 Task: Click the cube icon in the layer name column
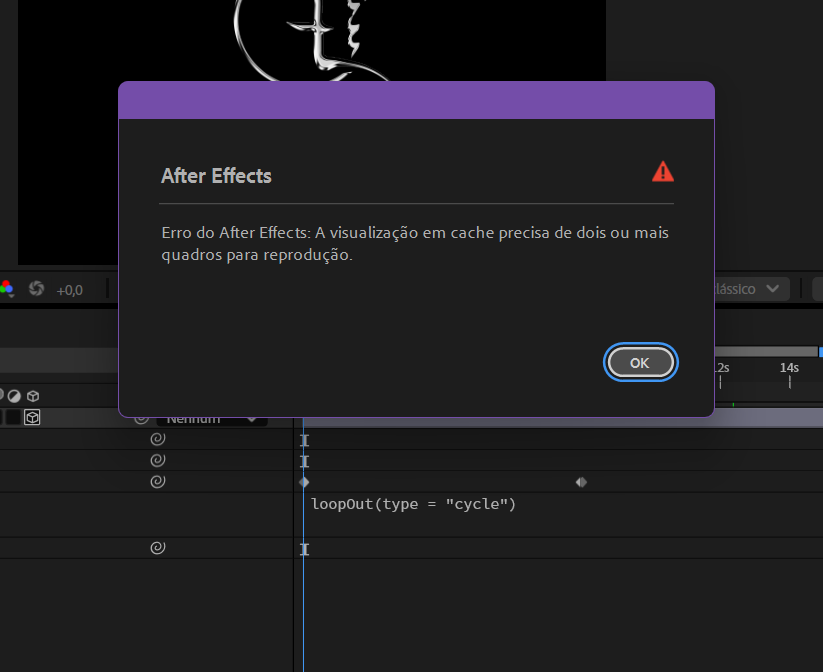(x=32, y=418)
